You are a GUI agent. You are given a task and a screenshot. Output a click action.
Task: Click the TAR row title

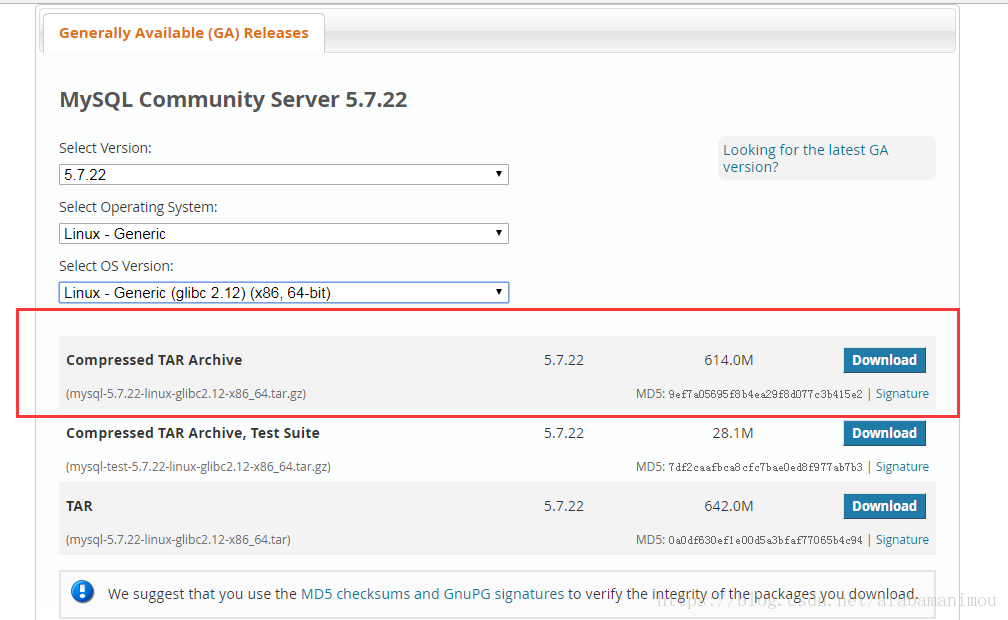(79, 506)
